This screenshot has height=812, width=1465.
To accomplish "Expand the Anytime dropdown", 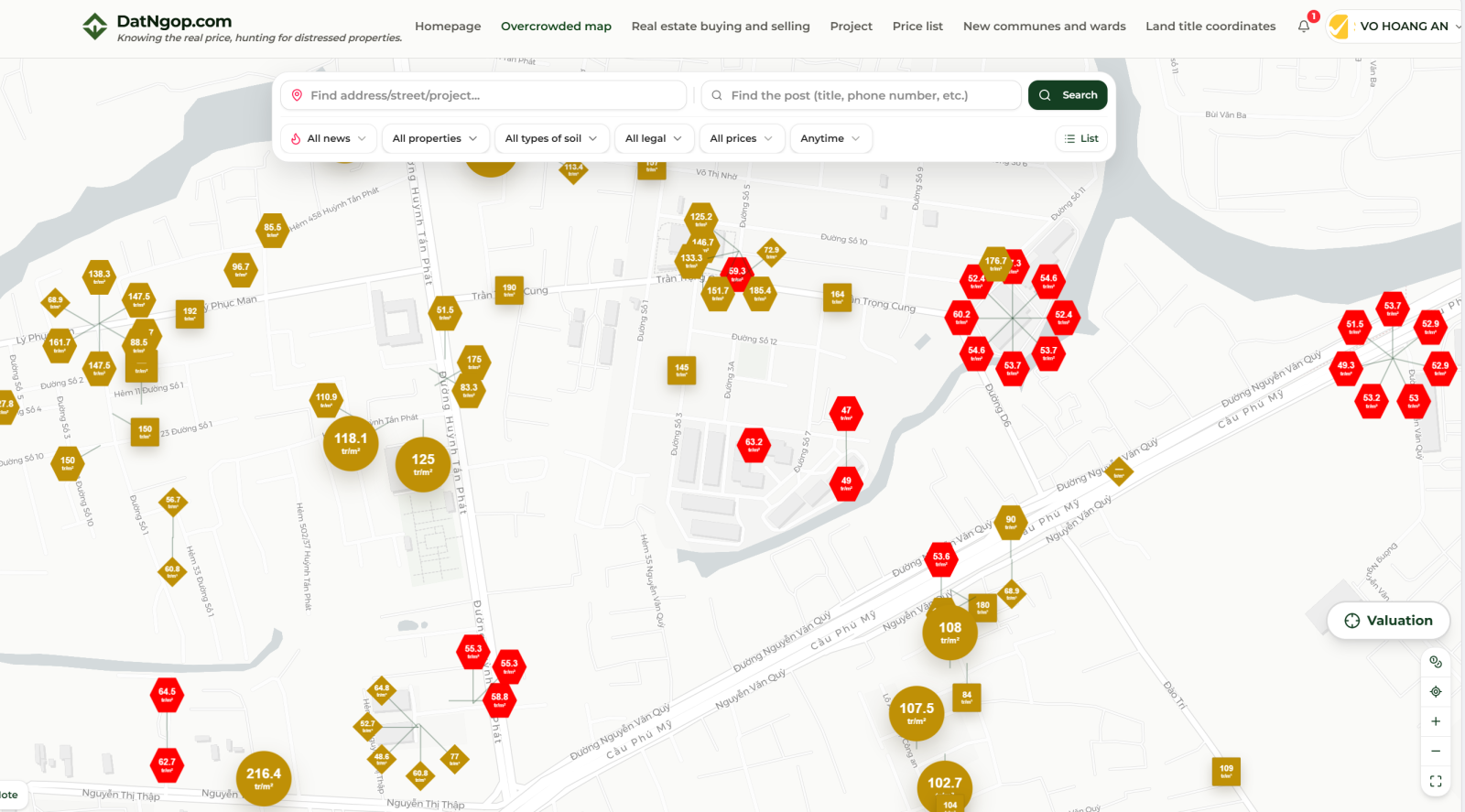I will click(830, 139).
